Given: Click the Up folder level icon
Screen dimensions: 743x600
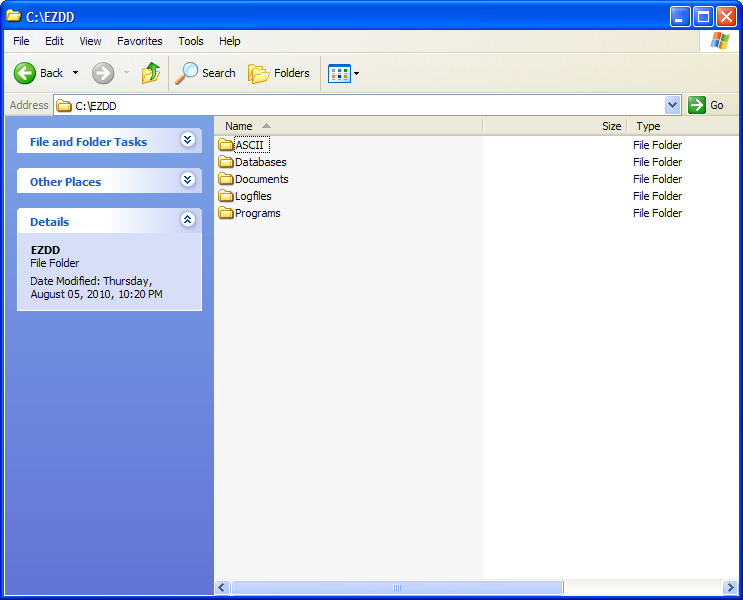Looking at the screenshot, I should coord(151,73).
